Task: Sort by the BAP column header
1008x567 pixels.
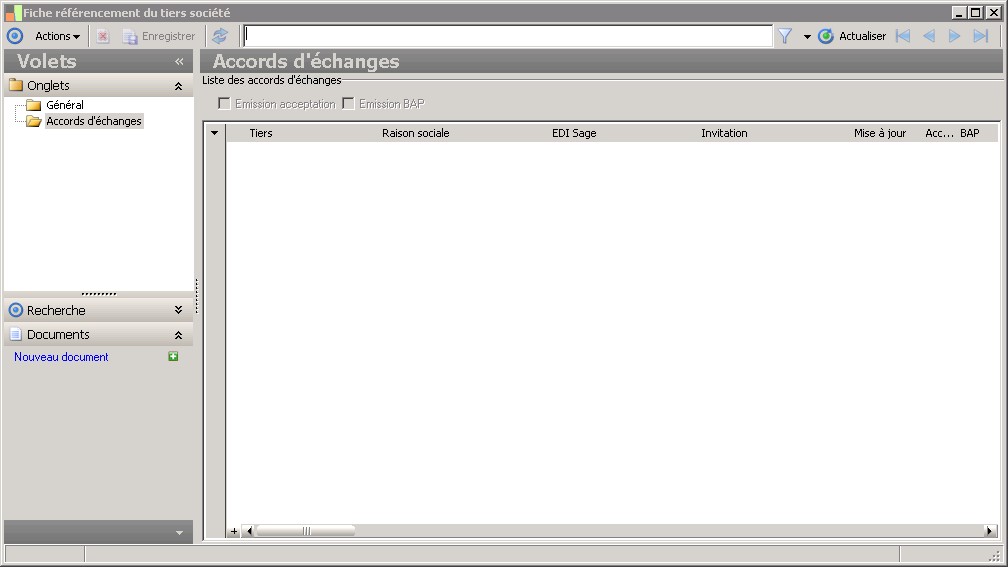Action: (969, 133)
